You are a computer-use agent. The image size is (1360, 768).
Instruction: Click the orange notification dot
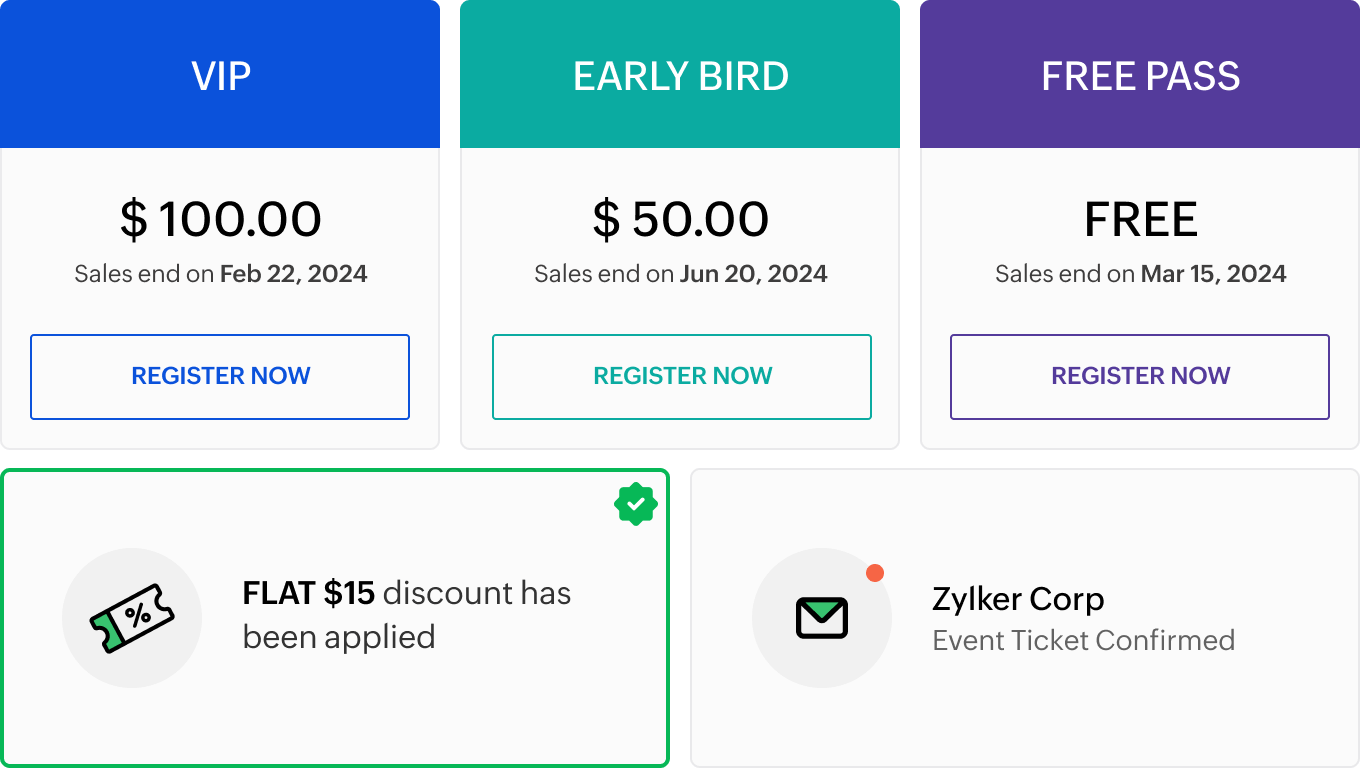[x=875, y=573]
